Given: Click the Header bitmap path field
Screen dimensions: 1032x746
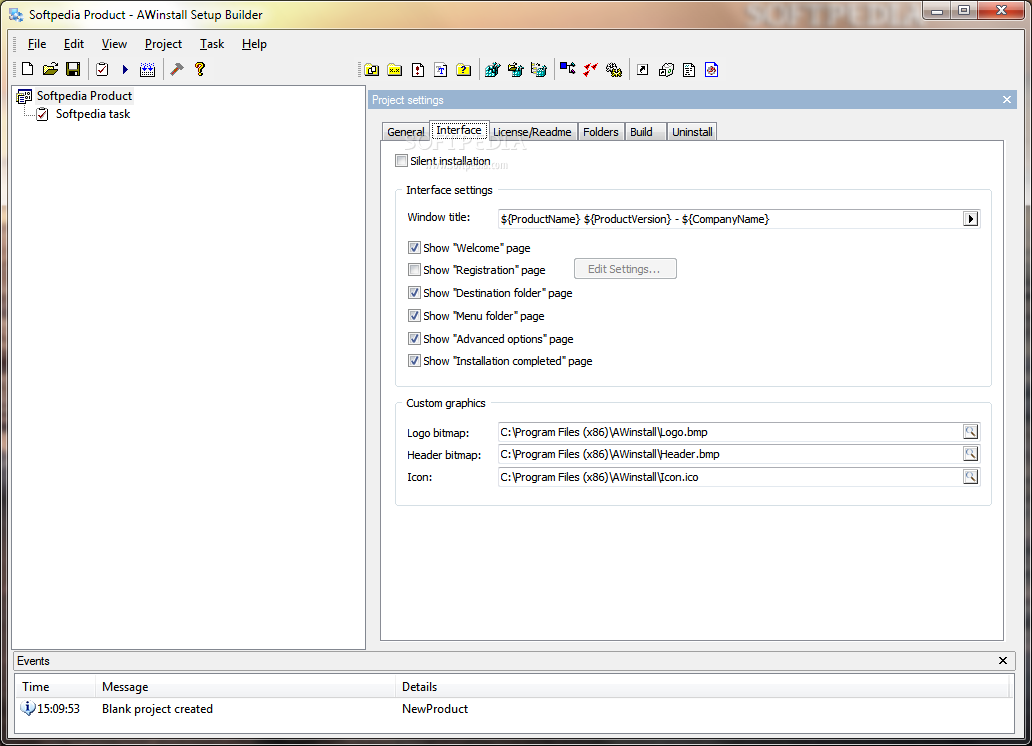Looking at the screenshot, I should tap(731, 454).
